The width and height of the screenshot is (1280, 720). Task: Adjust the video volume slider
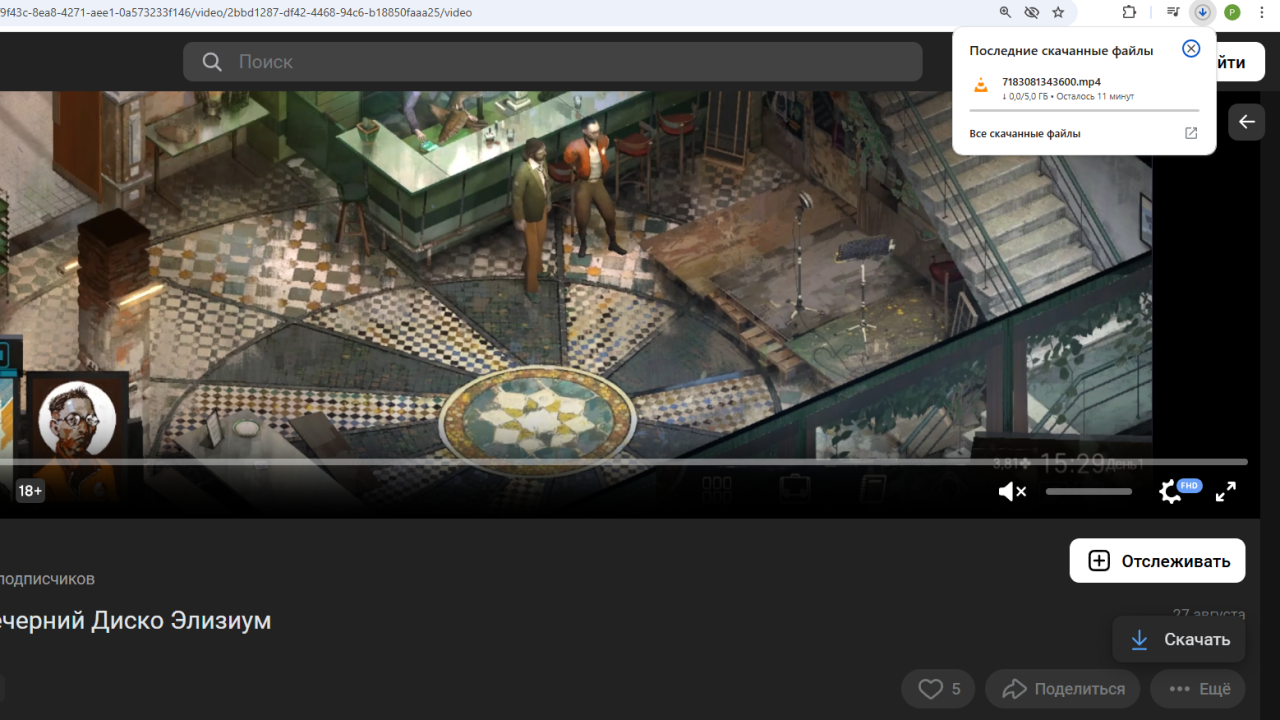1089,491
